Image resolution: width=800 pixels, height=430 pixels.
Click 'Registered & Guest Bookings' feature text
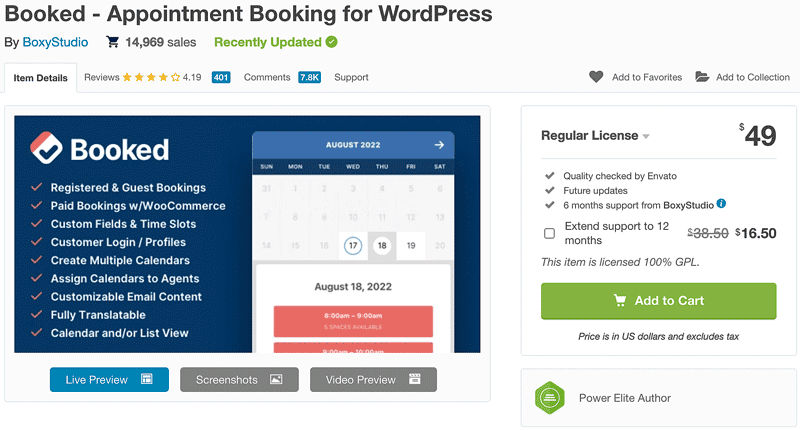tap(128, 188)
